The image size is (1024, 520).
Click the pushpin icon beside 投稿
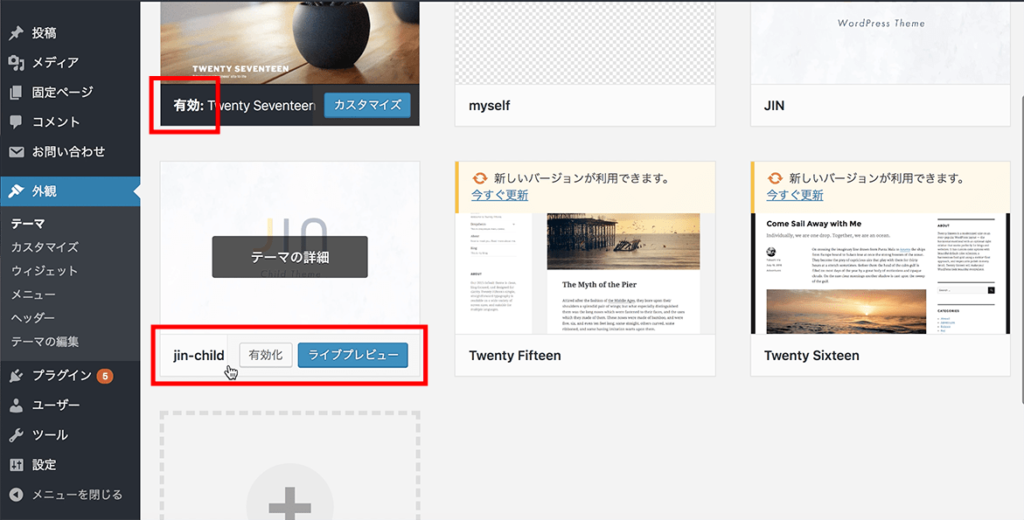click(x=16, y=33)
